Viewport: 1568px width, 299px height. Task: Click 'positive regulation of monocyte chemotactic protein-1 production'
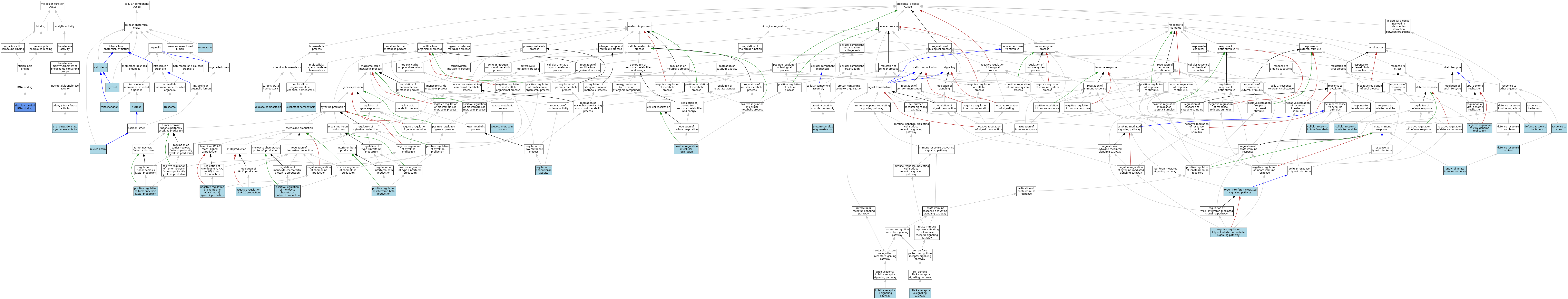click(287, 191)
